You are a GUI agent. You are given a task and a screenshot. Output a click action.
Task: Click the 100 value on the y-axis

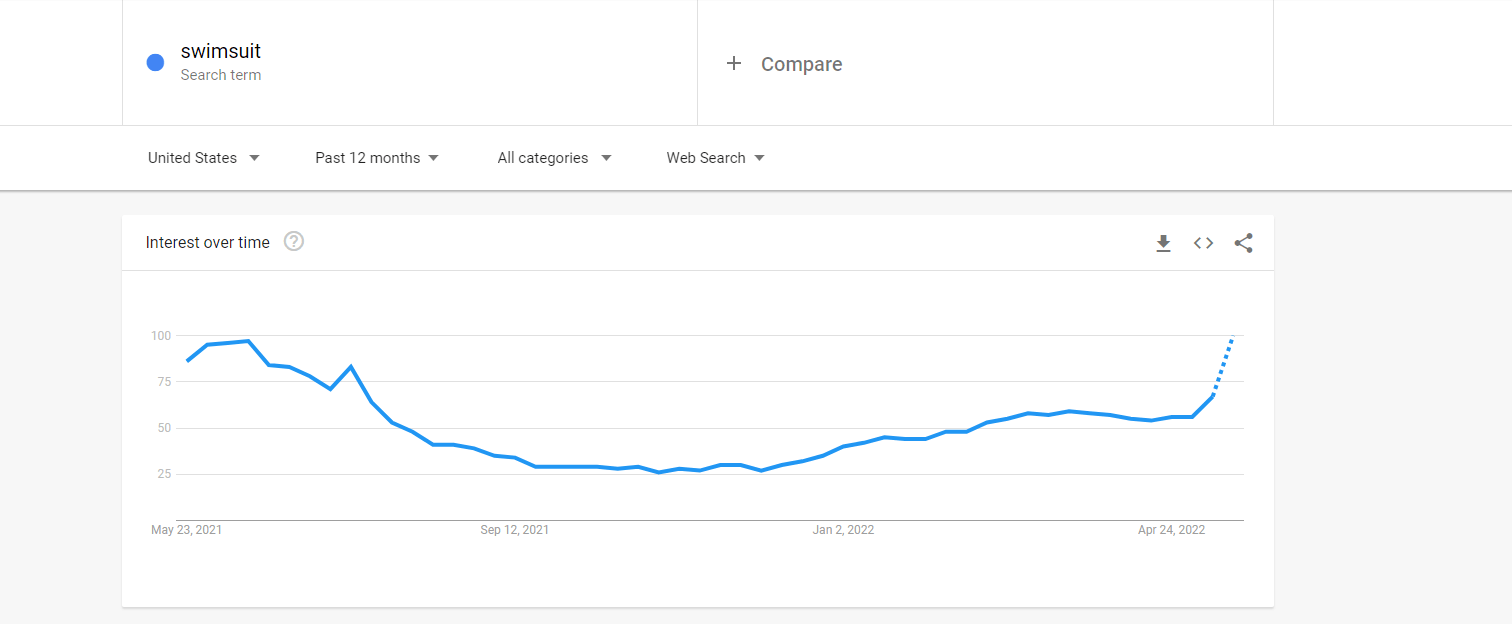tap(161, 335)
